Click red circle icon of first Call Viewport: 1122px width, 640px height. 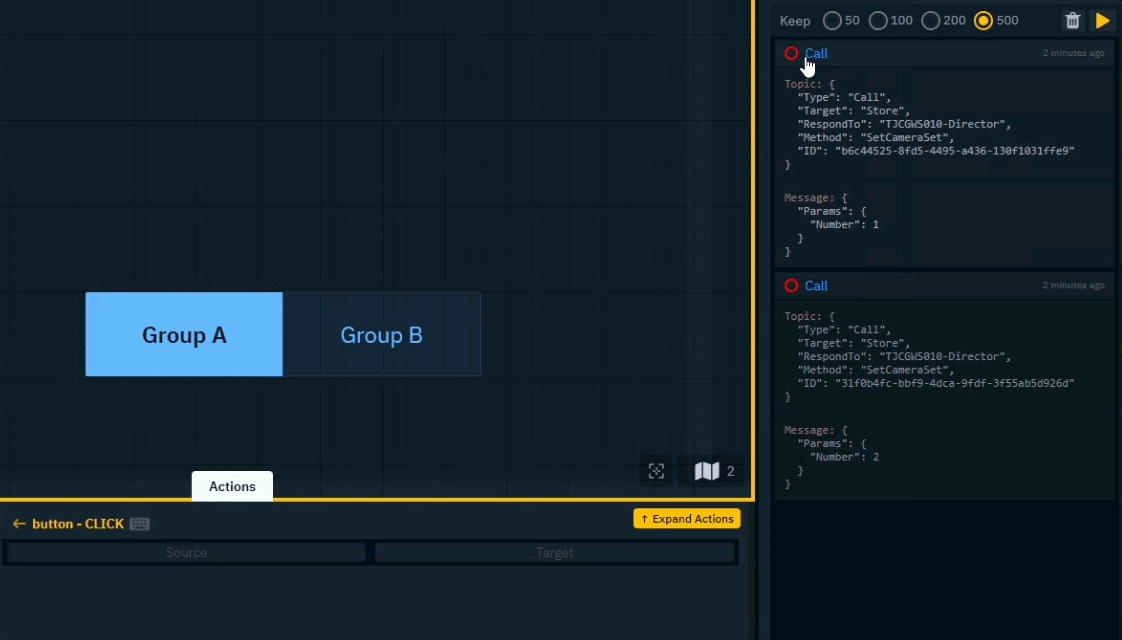click(x=791, y=54)
